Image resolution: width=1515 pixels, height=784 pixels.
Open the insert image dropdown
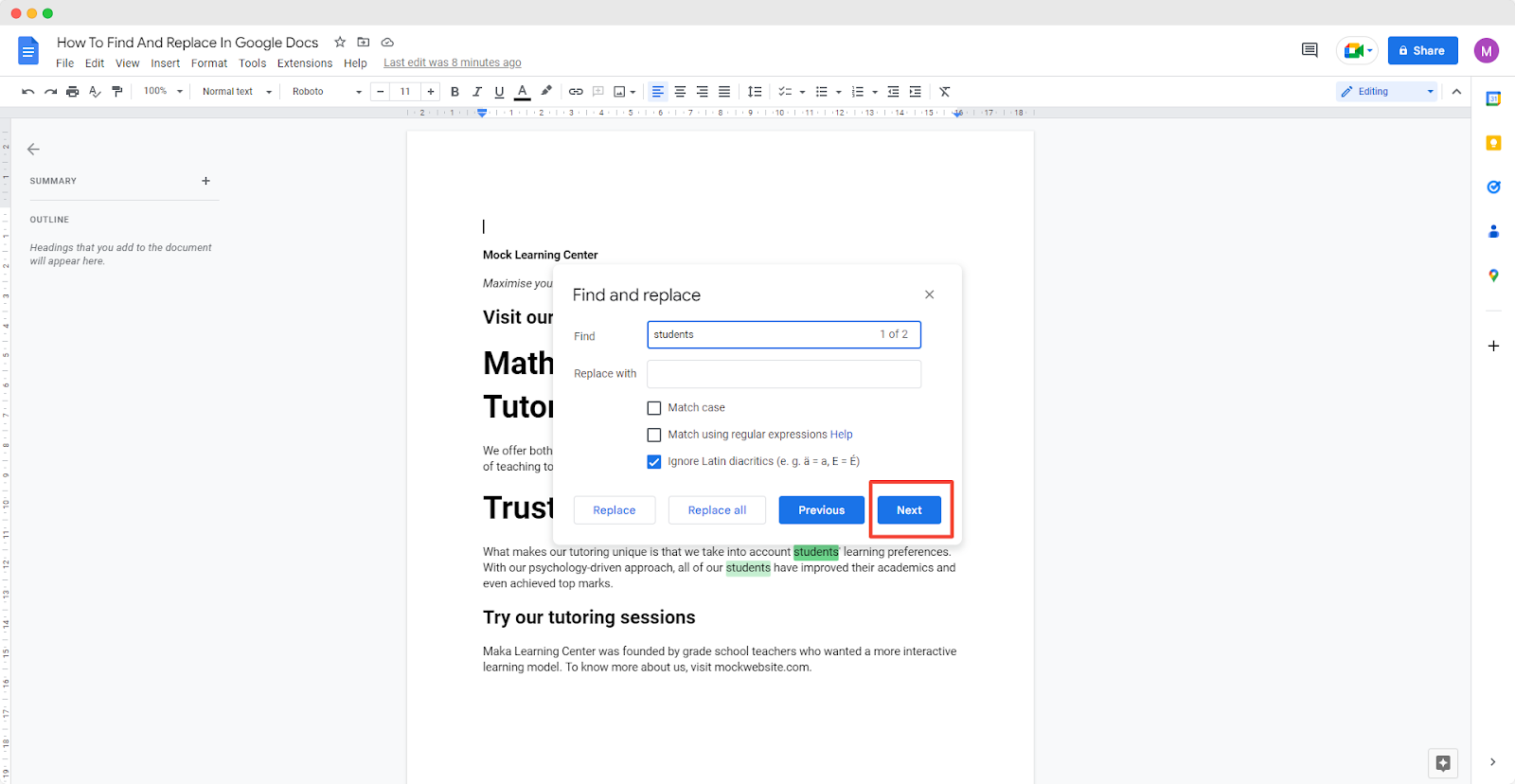coord(624,92)
